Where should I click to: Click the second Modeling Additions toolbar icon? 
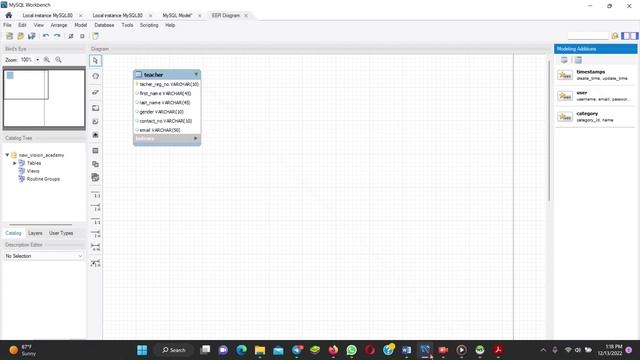click(x=578, y=60)
